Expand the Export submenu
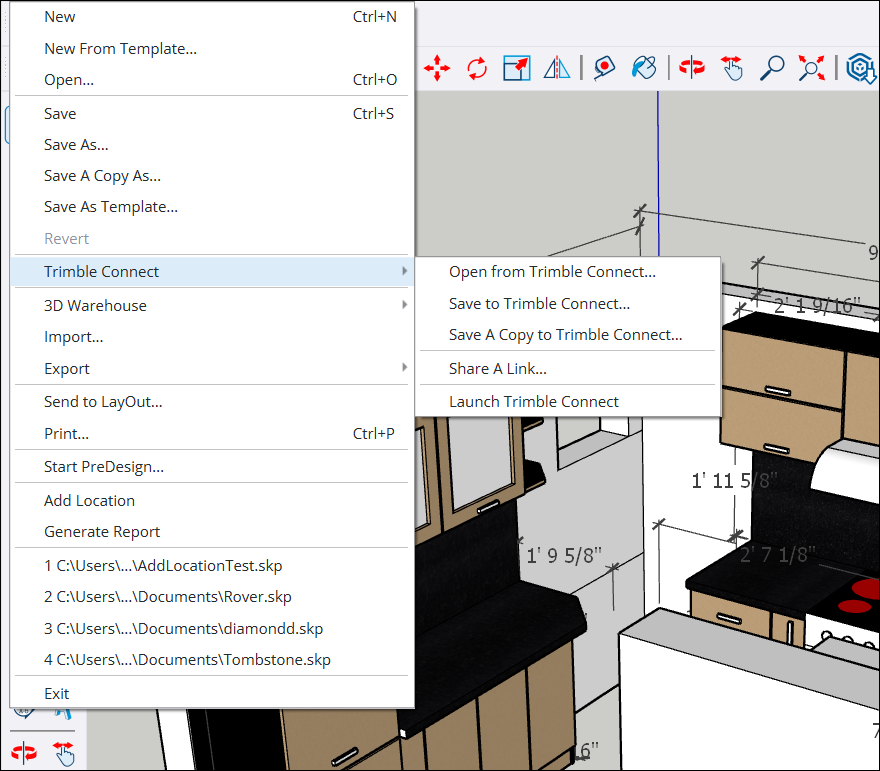 pyautogui.click(x=406, y=368)
